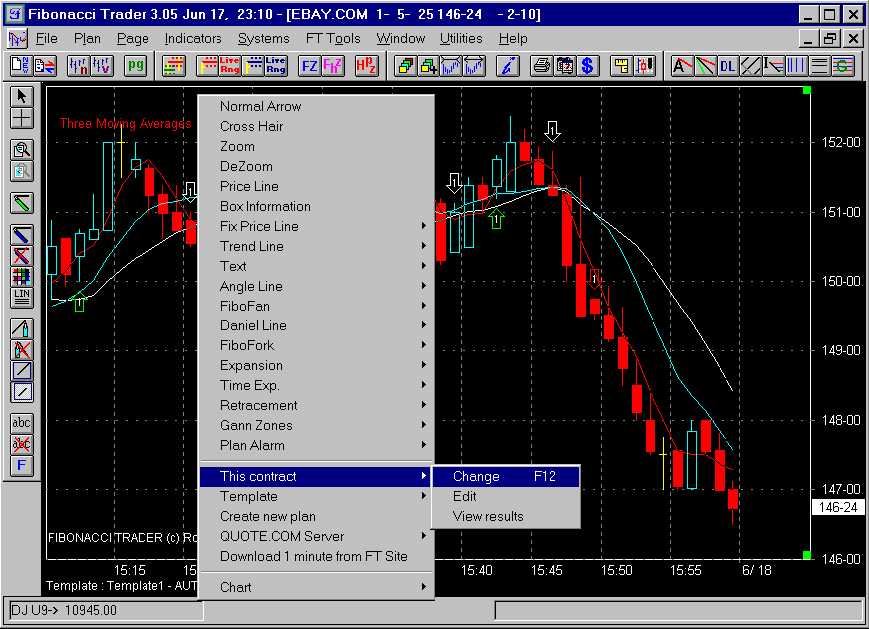Click the NEW document toolbar icon
This screenshot has height=629, width=869.
point(20,67)
